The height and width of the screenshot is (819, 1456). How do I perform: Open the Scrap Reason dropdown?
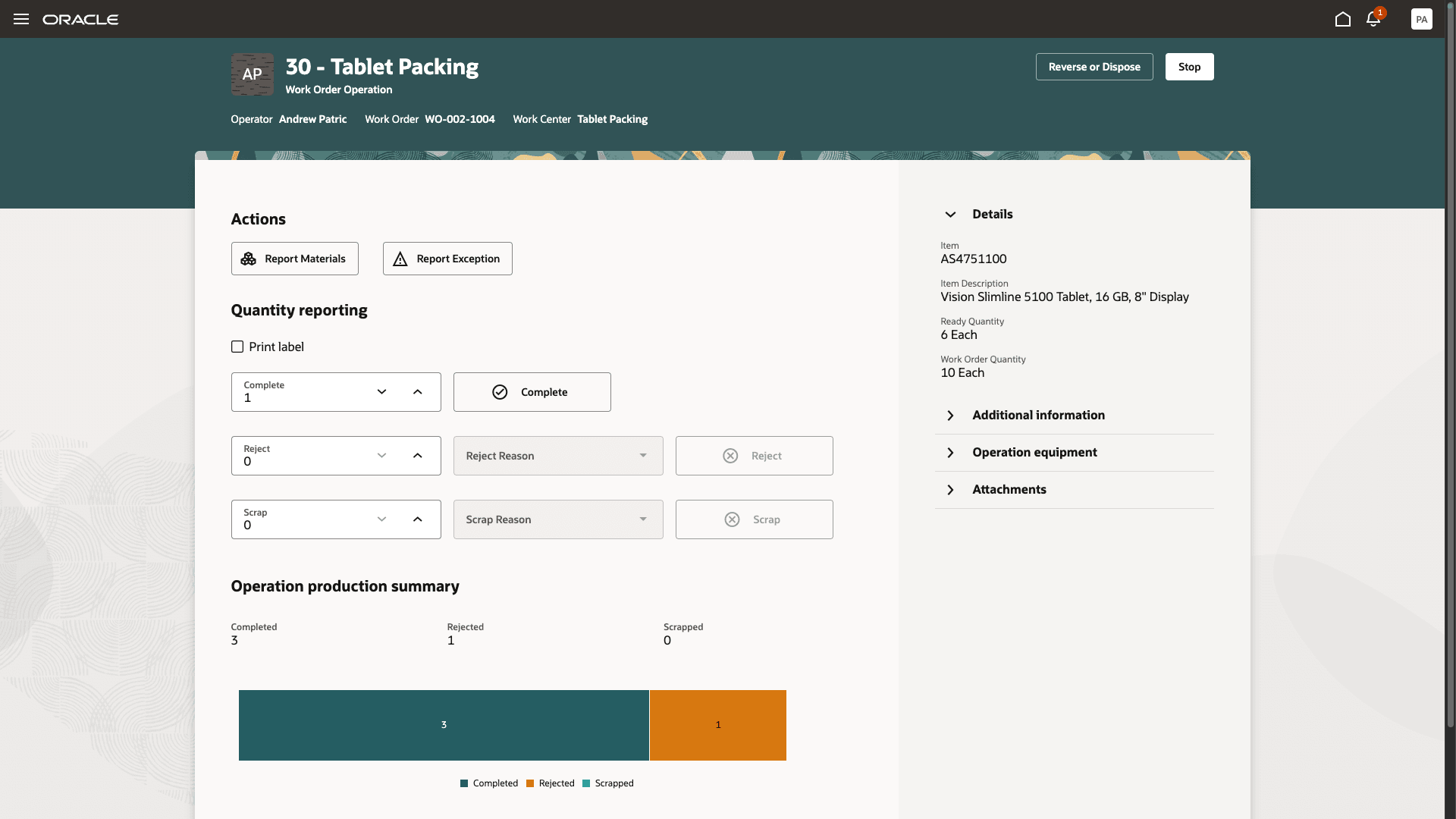click(x=558, y=519)
